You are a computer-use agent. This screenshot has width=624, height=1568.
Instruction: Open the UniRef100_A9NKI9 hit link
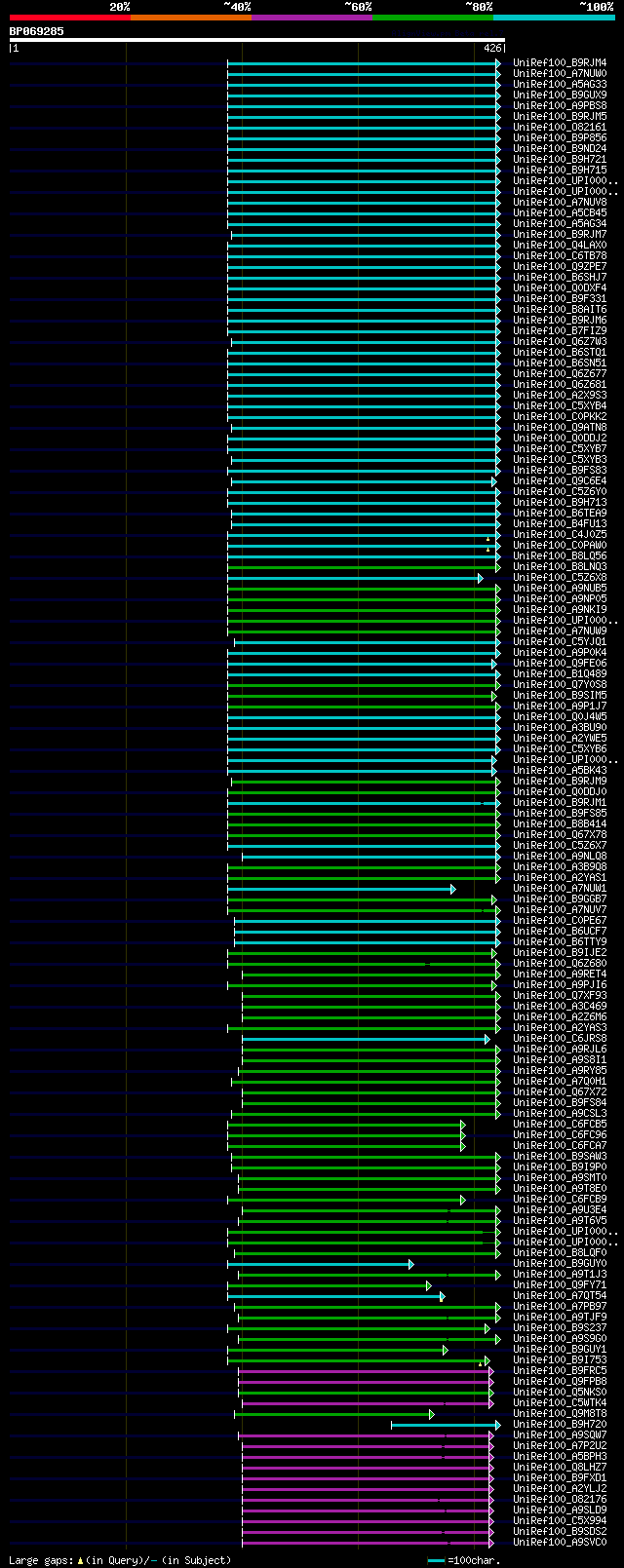pyautogui.click(x=560, y=609)
